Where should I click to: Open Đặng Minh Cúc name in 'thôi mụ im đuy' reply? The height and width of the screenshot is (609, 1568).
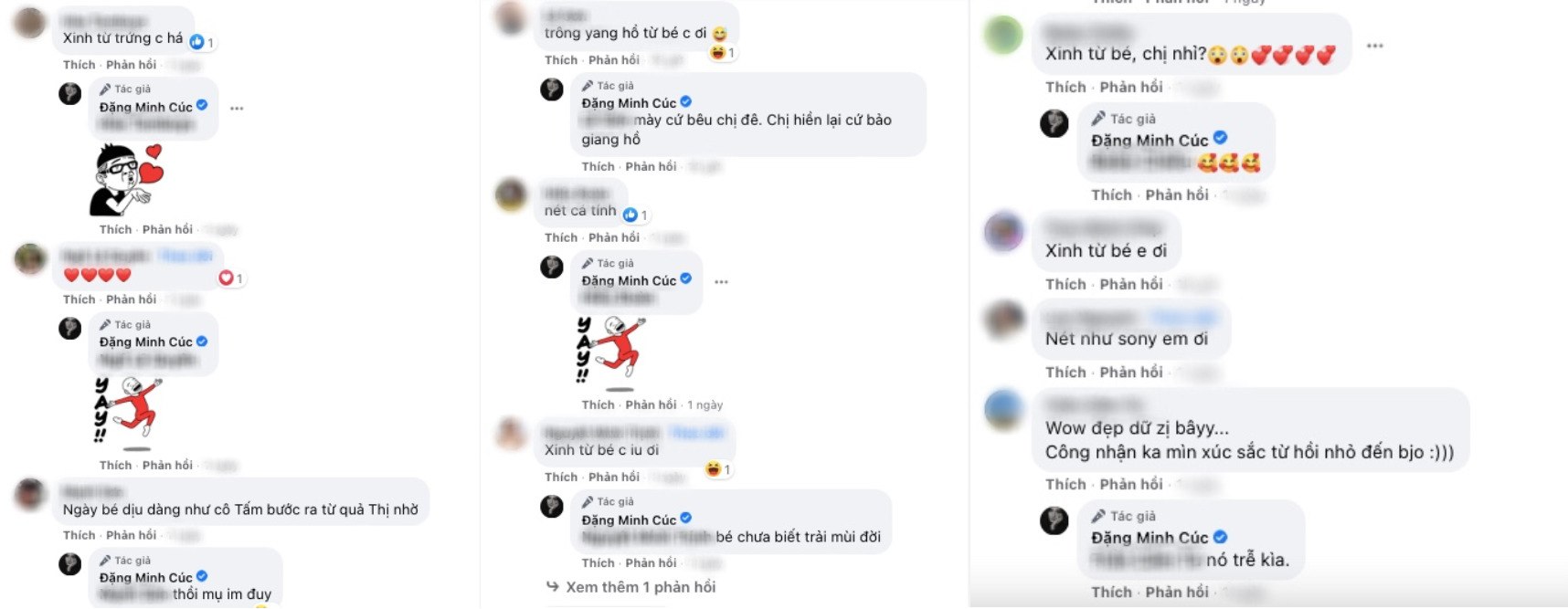pos(146,577)
